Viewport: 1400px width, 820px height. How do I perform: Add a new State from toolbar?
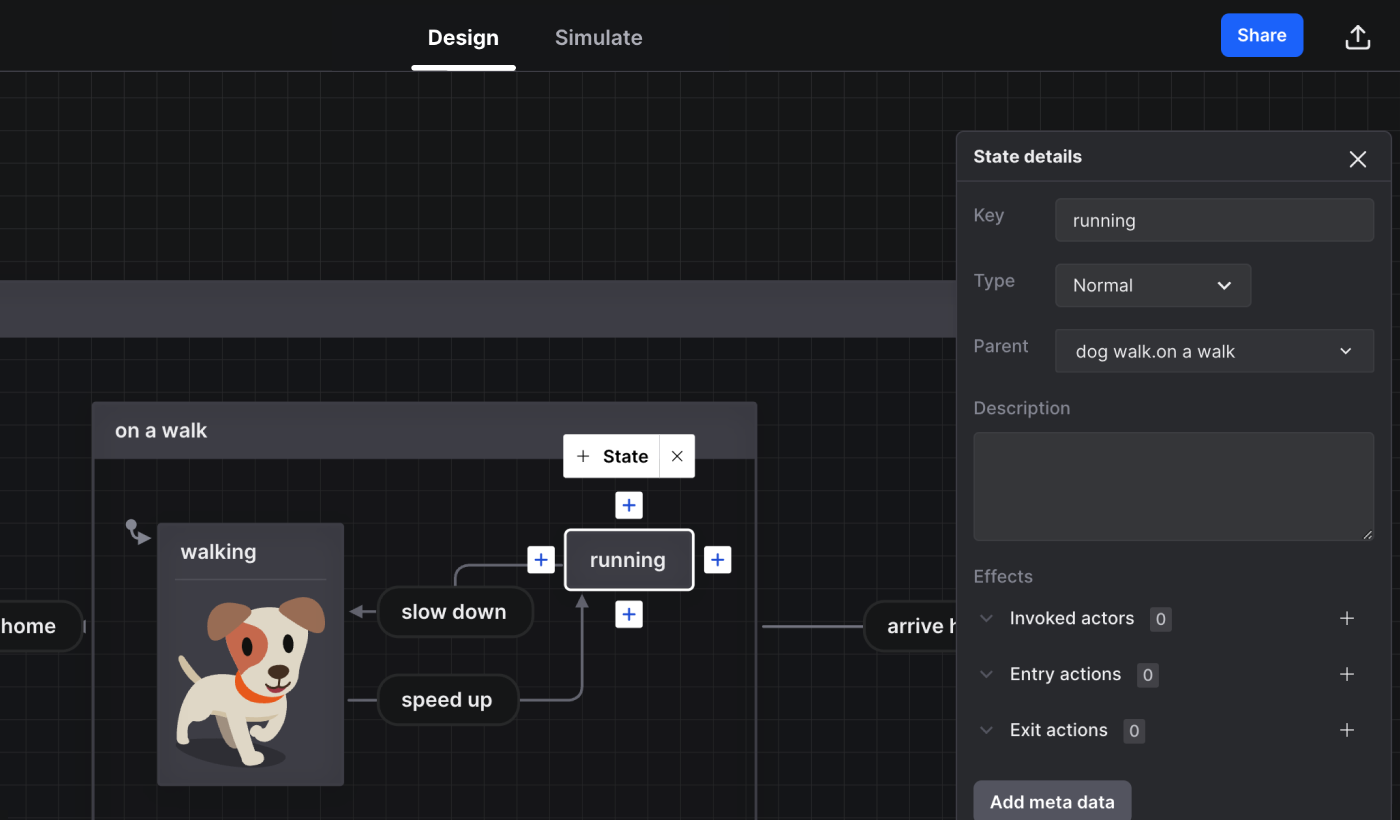(x=612, y=456)
